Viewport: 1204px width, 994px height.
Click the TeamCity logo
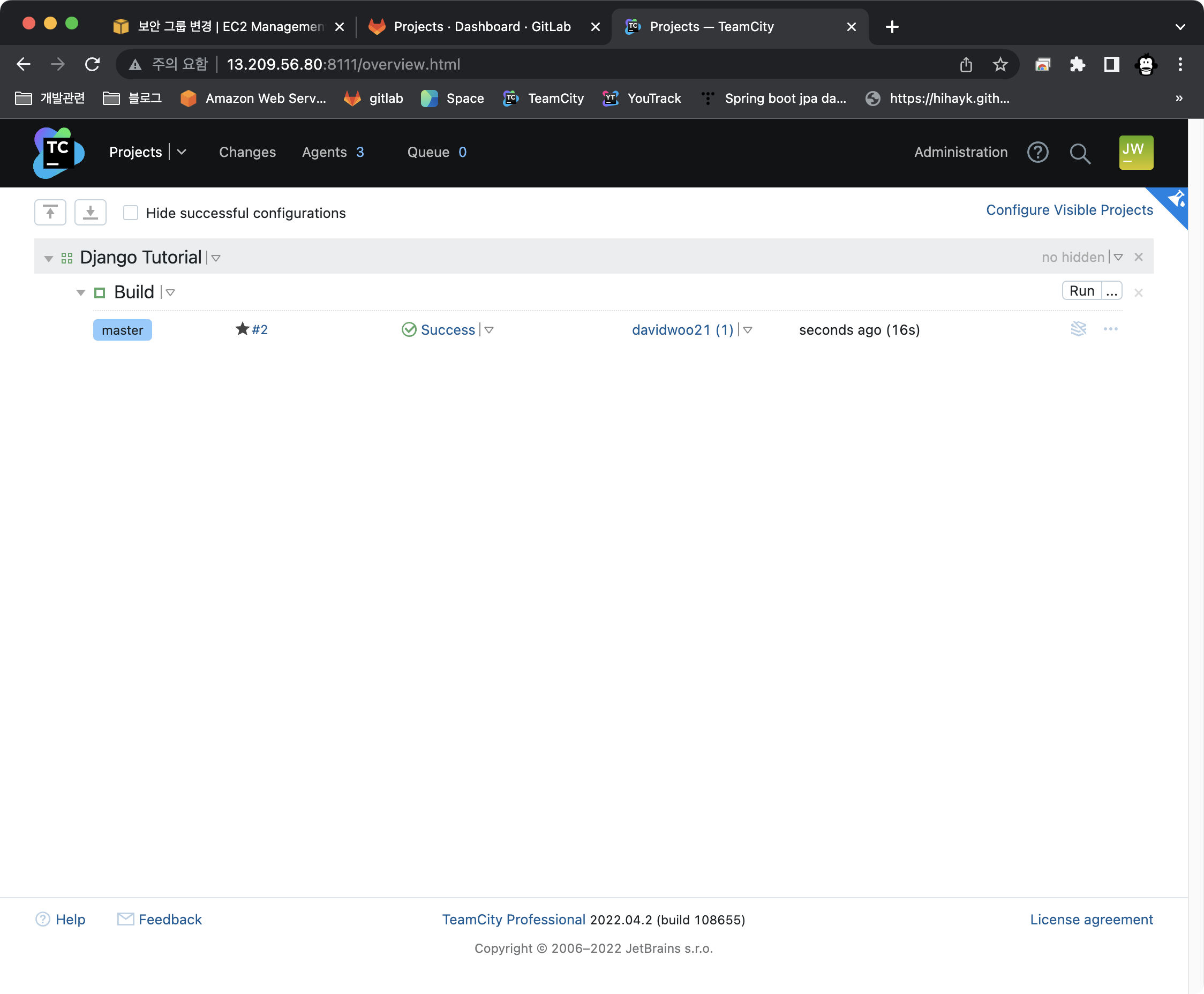coord(59,152)
